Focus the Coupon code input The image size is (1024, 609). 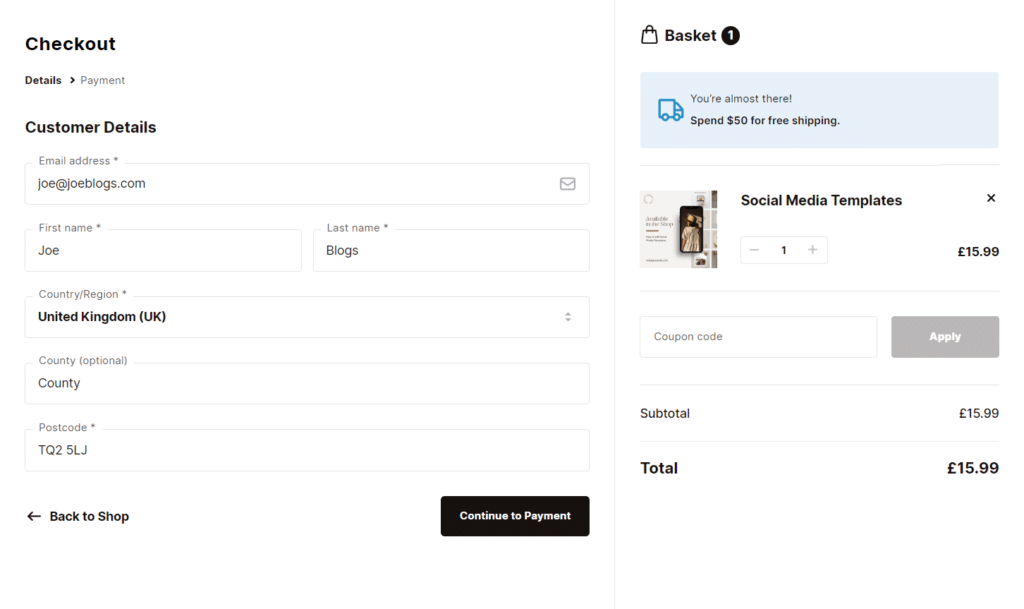point(757,337)
